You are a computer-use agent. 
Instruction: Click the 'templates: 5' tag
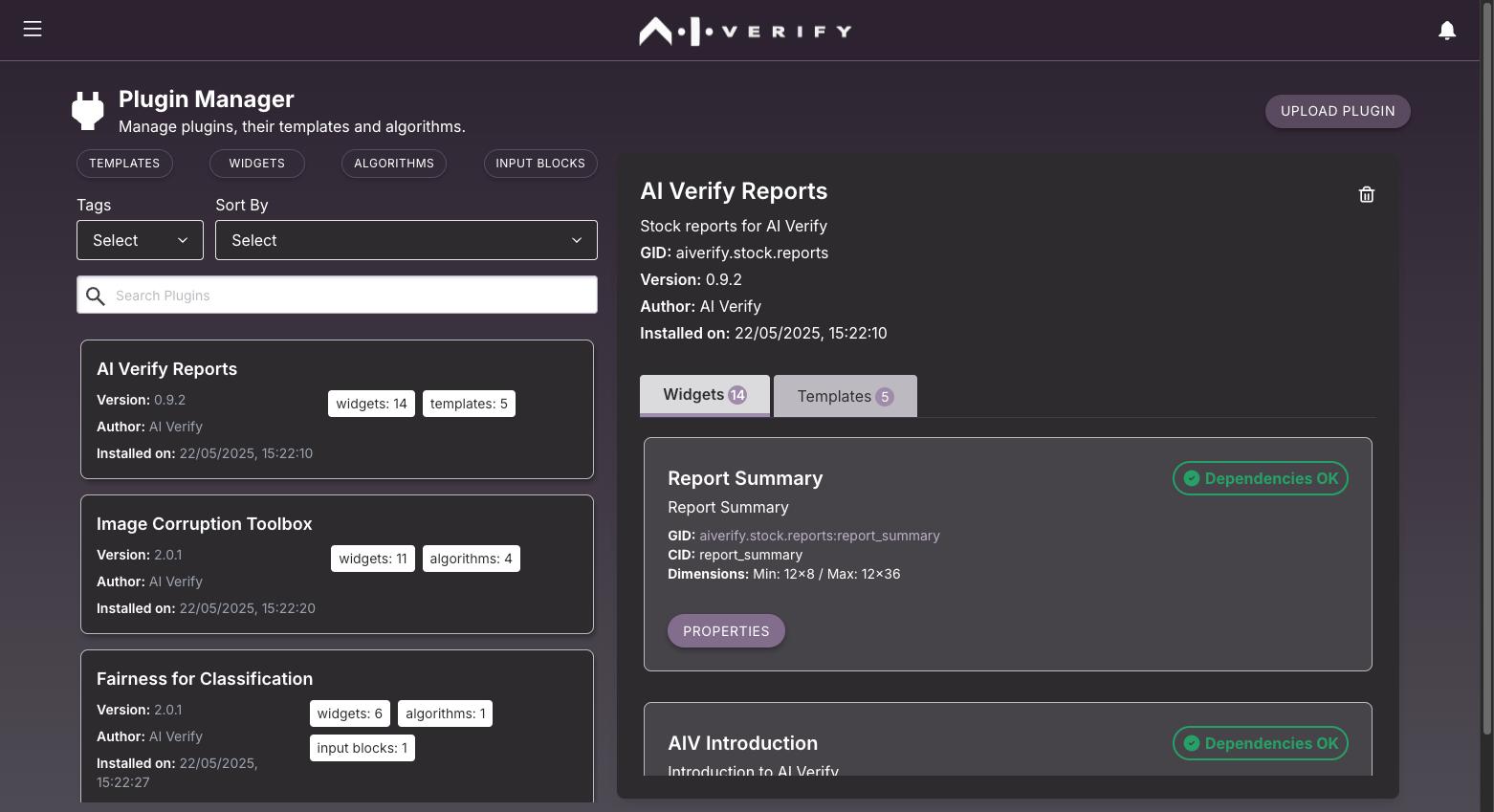point(469,404)
